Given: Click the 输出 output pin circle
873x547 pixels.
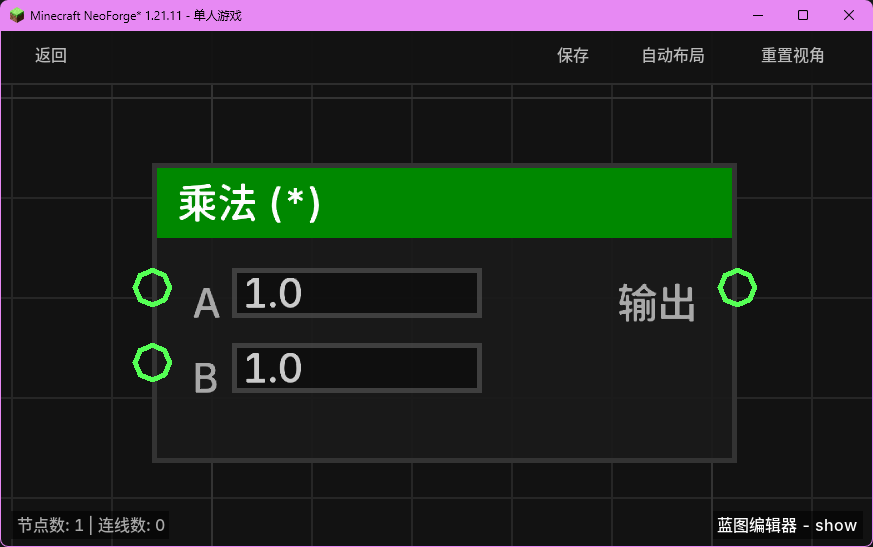Looking at the screenshot, I should pyautogui.click(x=737, y=287).
